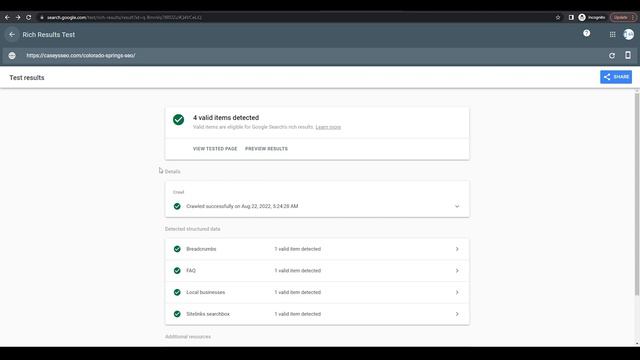640x360 pixels.
Task: Reload the browser page
Action: coord(29,18)
